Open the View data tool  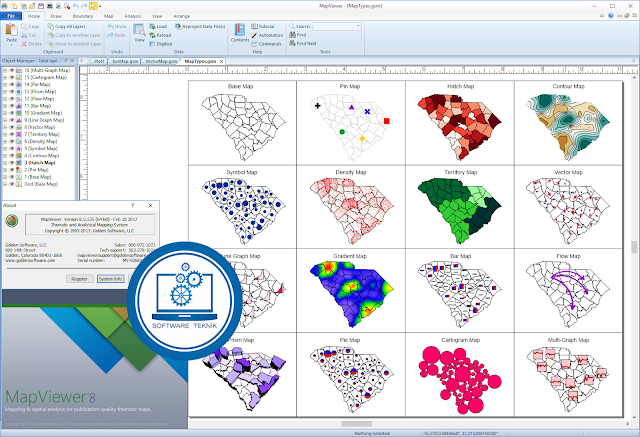click(x=139, y=33)
